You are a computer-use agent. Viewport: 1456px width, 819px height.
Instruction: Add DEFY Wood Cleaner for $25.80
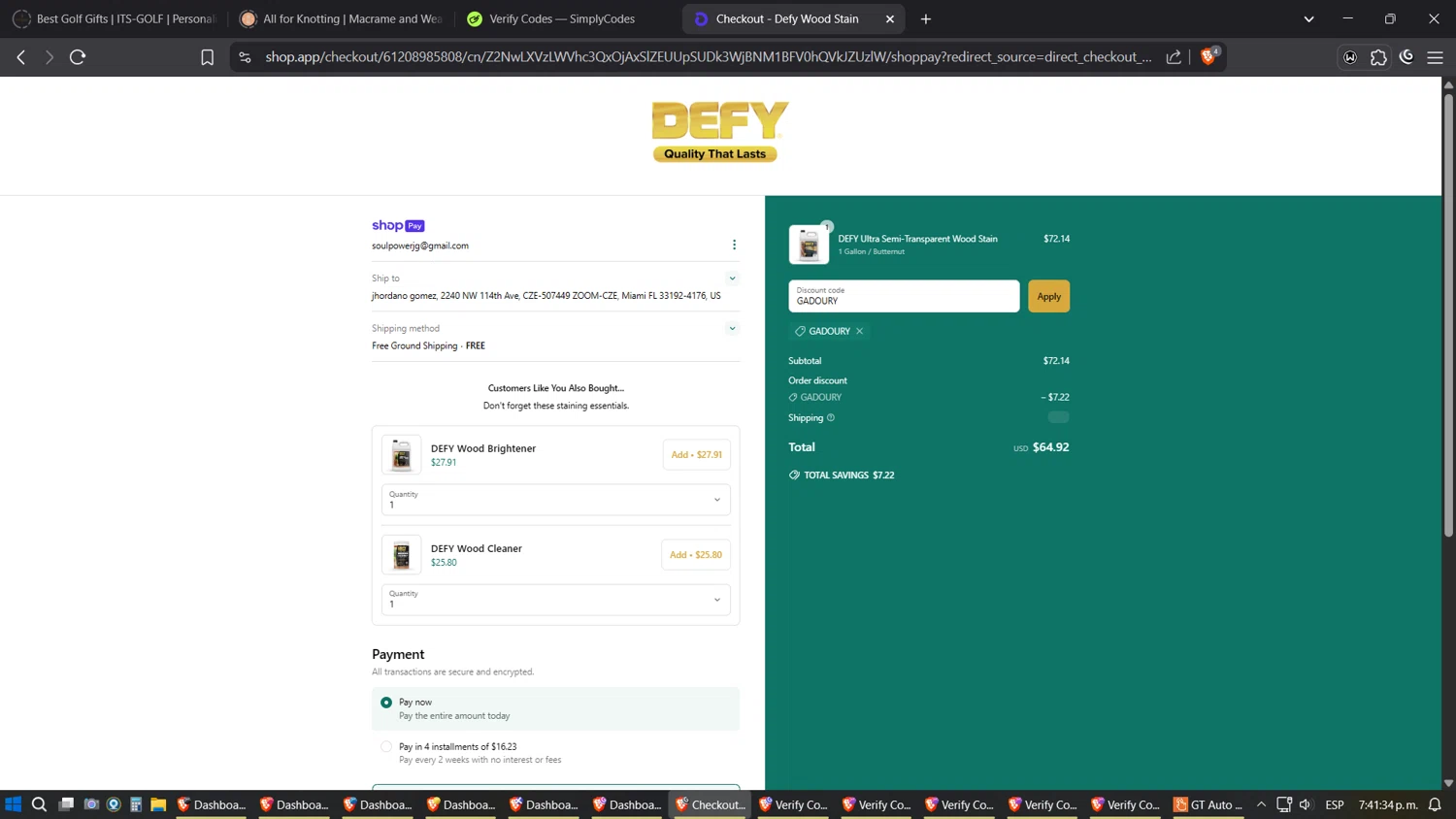696,554
